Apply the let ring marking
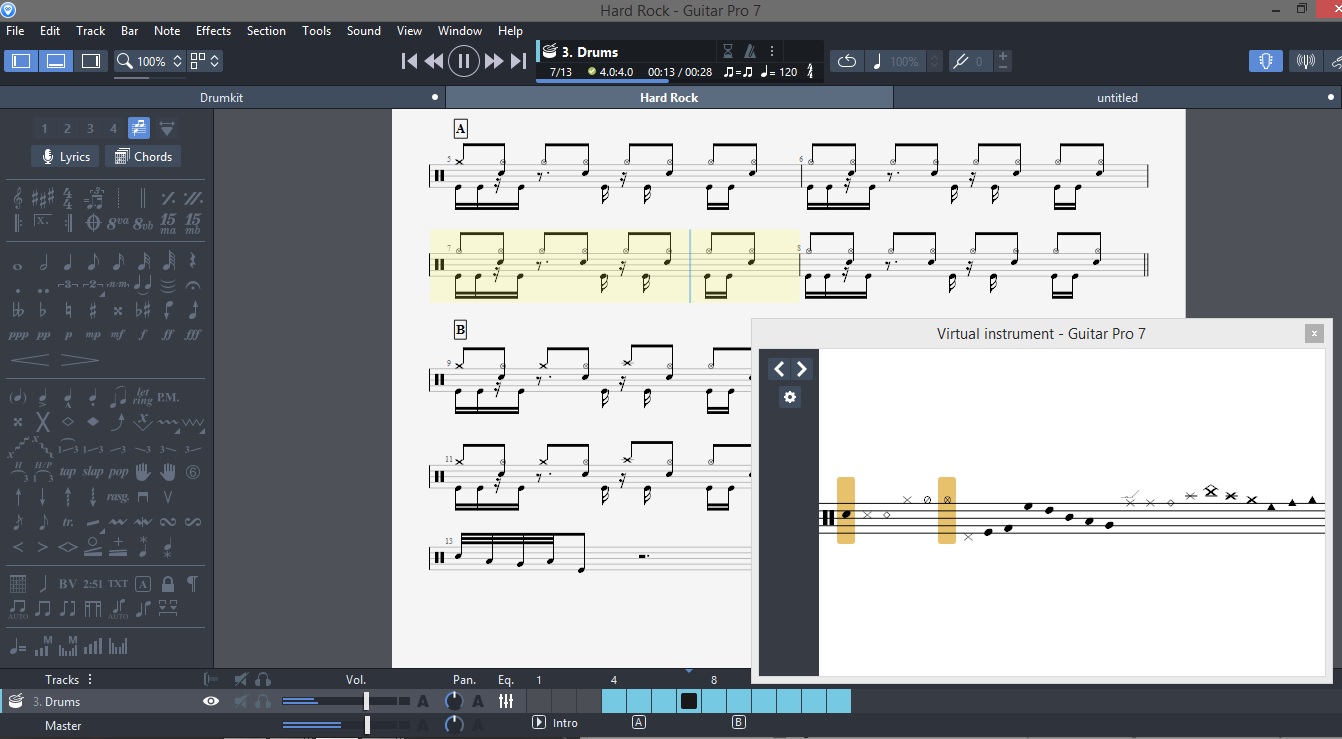The image size is (1342, 739). coord(143,397)
